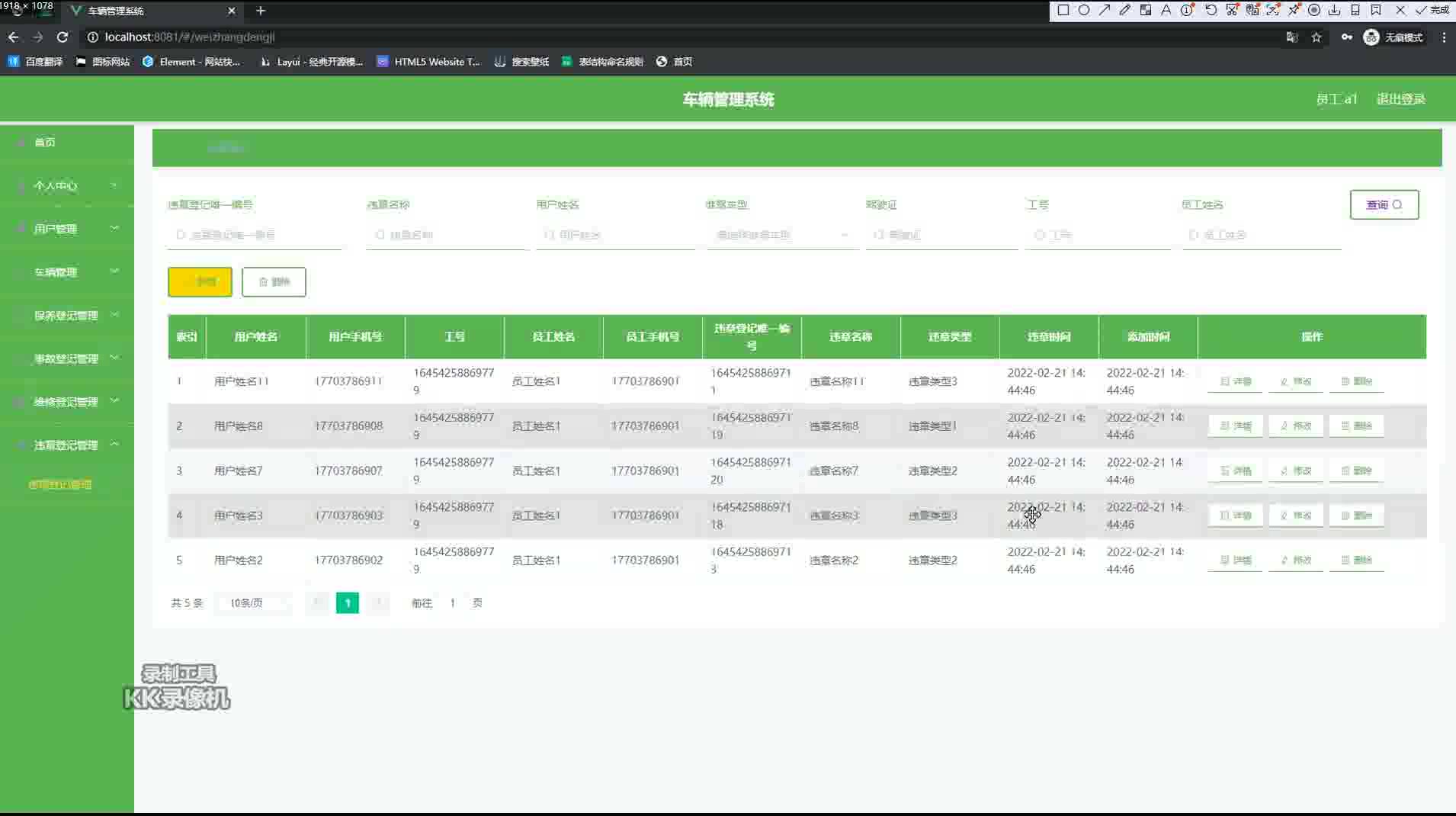Viewport: 1456px width, 816px height.
Task: Click 退出登录 to log out
Action: coord(1400,99)
